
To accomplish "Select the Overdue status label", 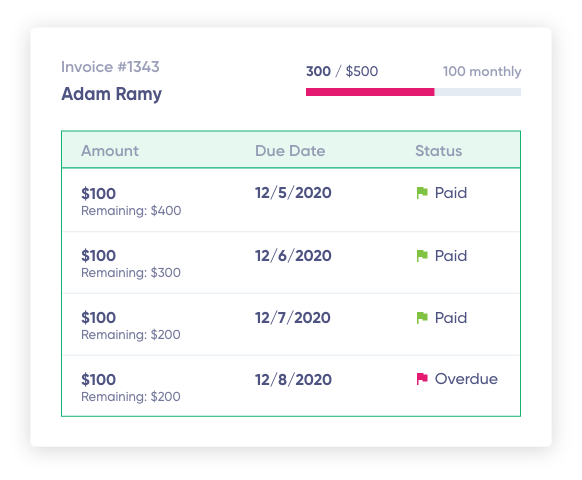I will 466,379.
